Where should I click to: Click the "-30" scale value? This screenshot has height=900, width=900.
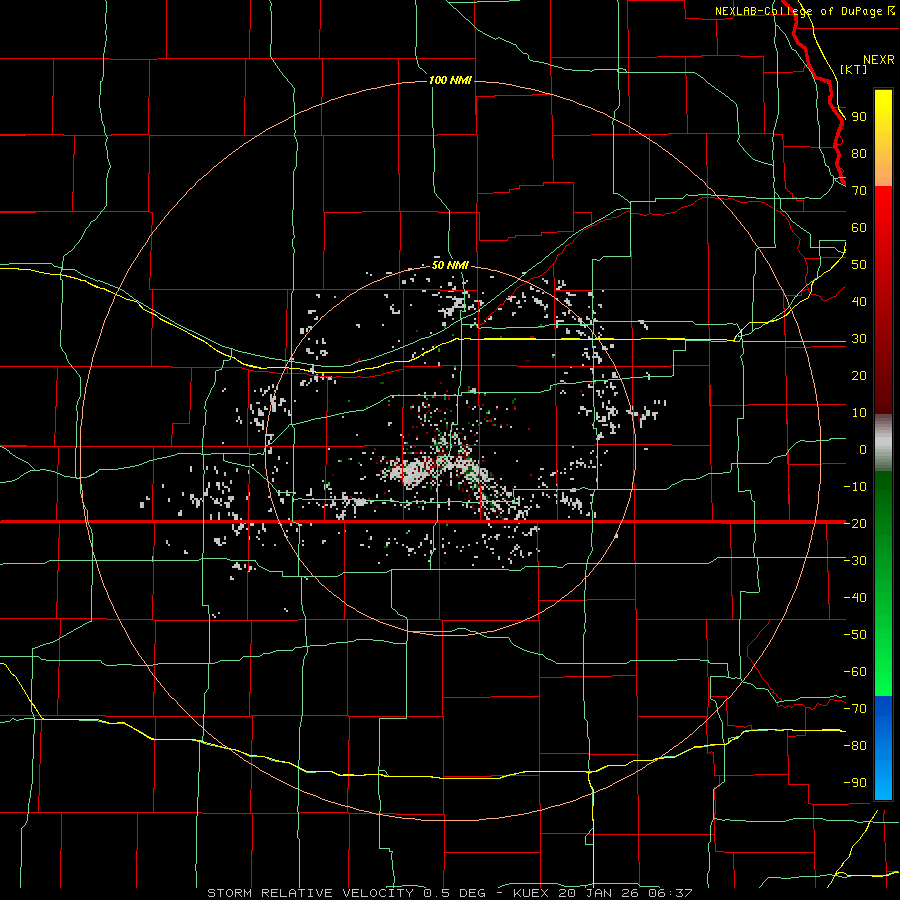click(x=855, y=561)
